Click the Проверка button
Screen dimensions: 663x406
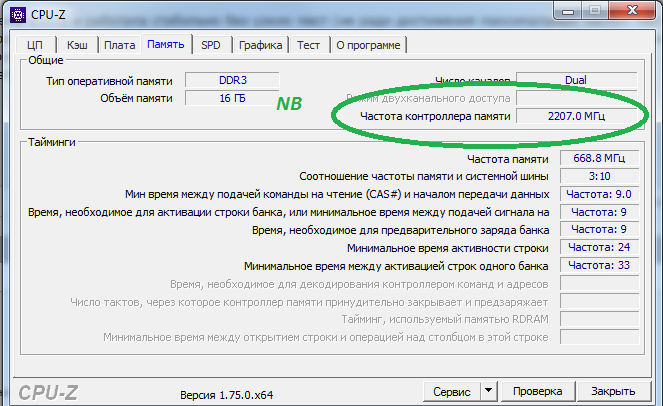coord(537,391)
